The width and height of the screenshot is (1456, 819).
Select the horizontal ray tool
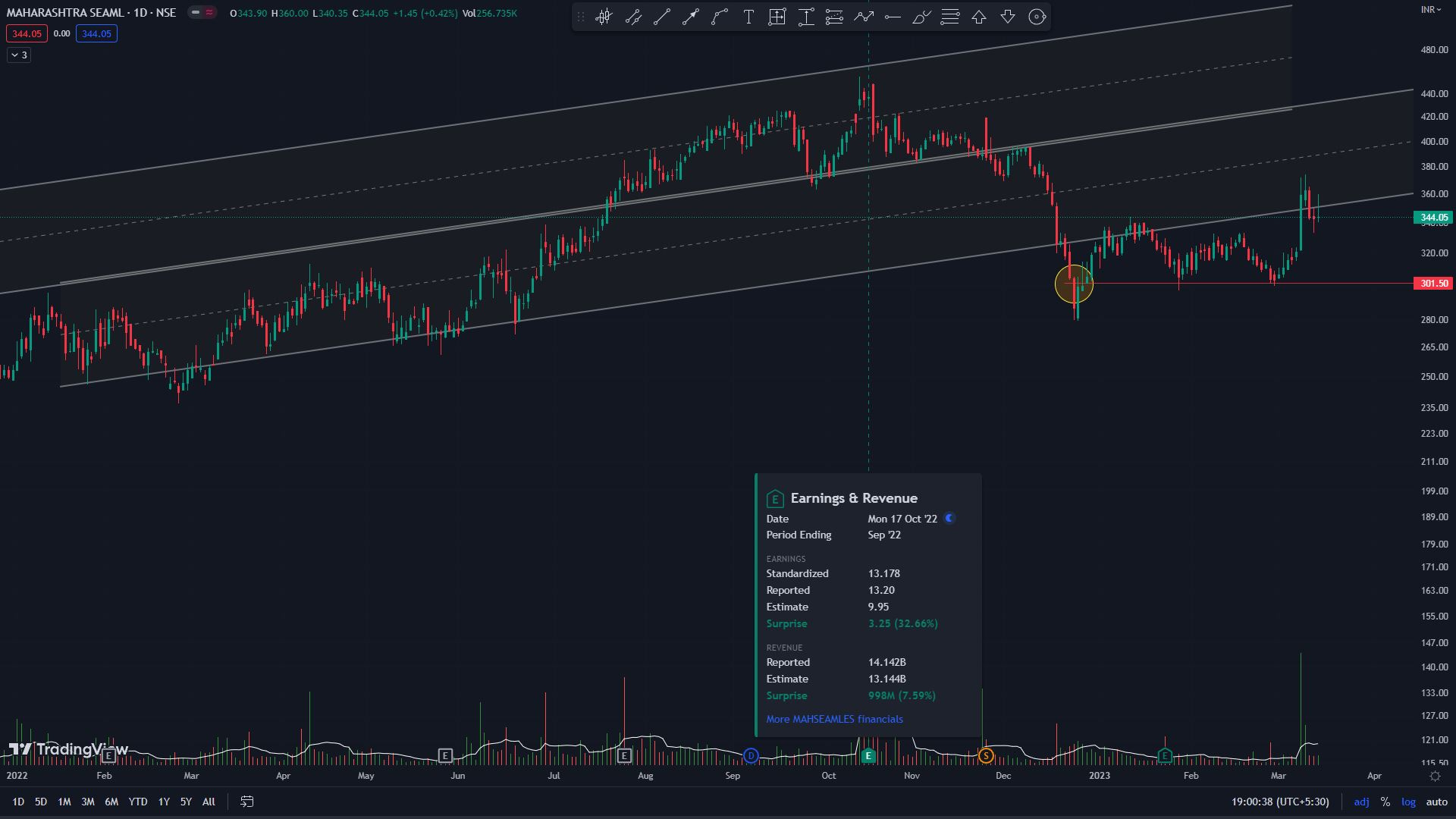click(893, 17)
